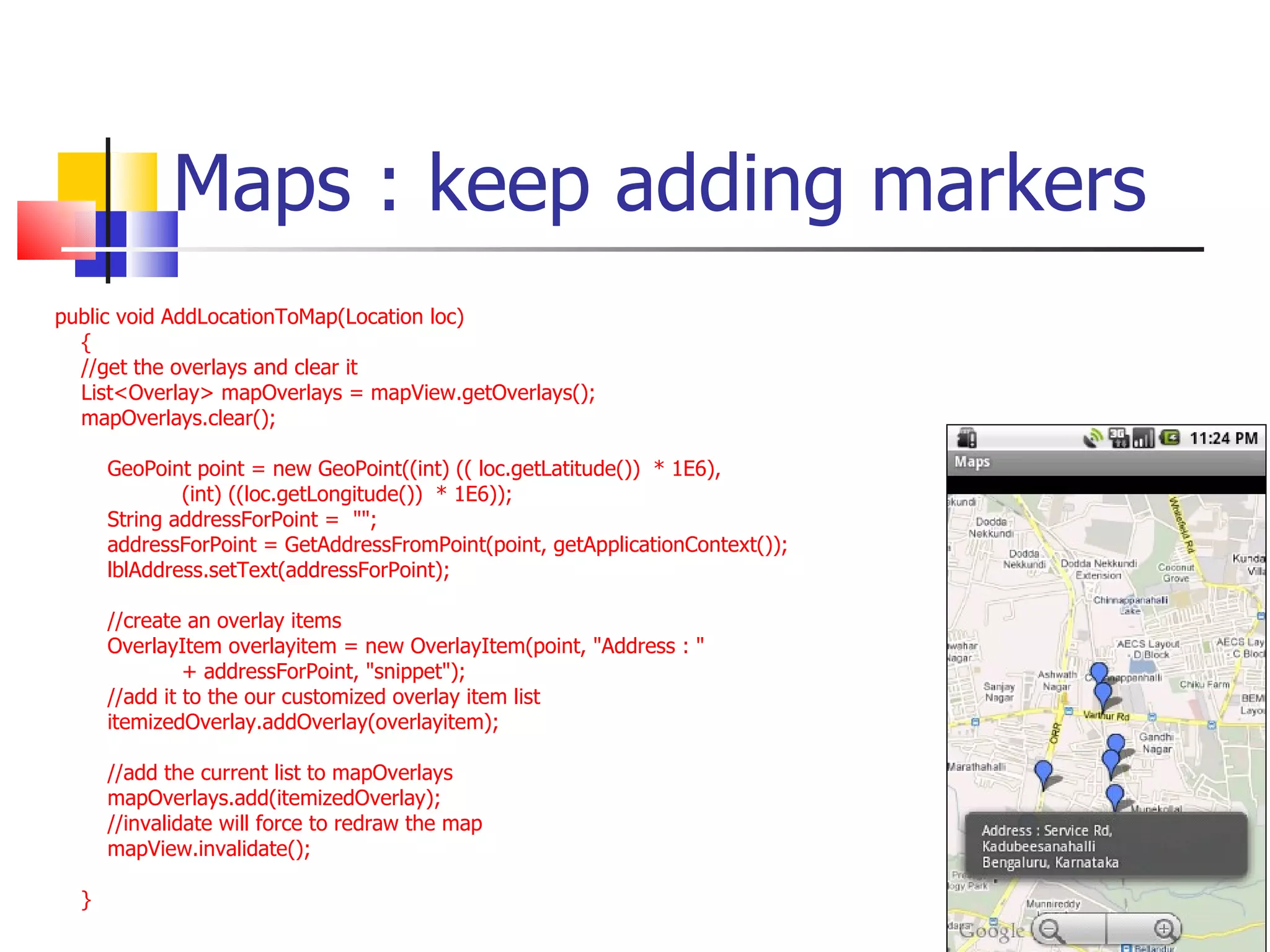1270x952 pixels.
Task: Click the battery charging icon
Action: 1170,438
